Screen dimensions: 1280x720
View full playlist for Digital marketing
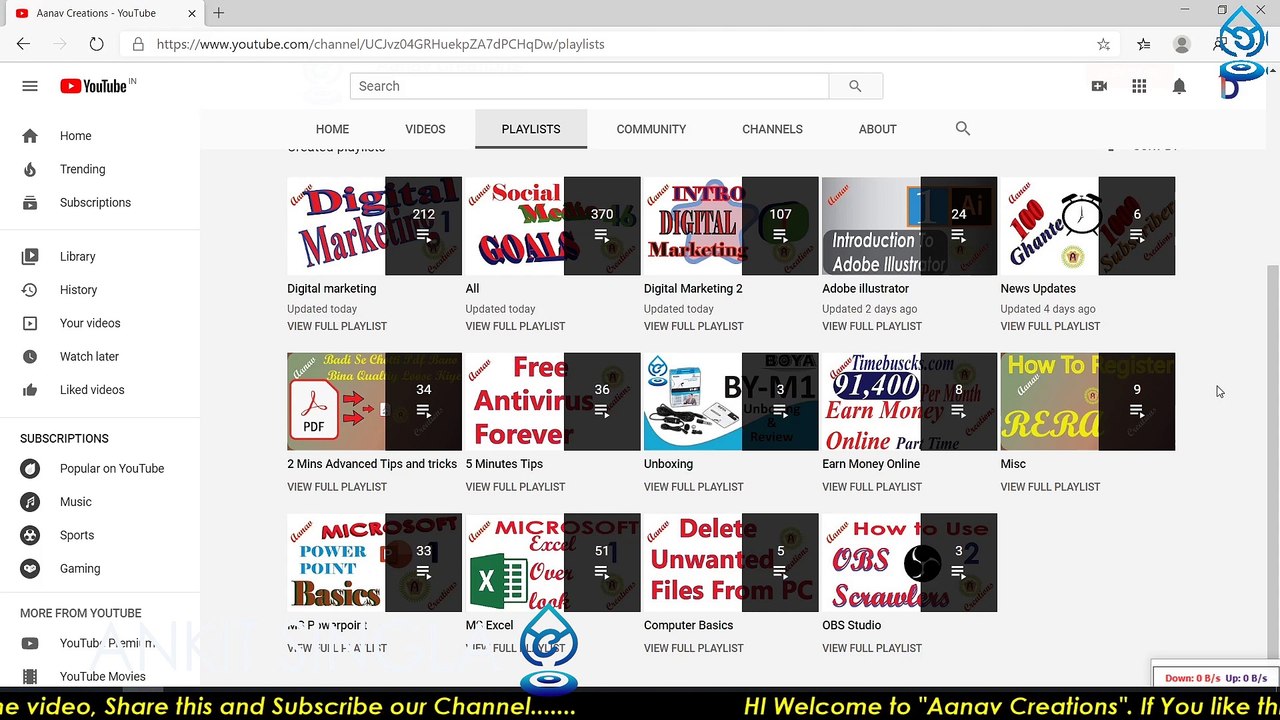point(337,326)
